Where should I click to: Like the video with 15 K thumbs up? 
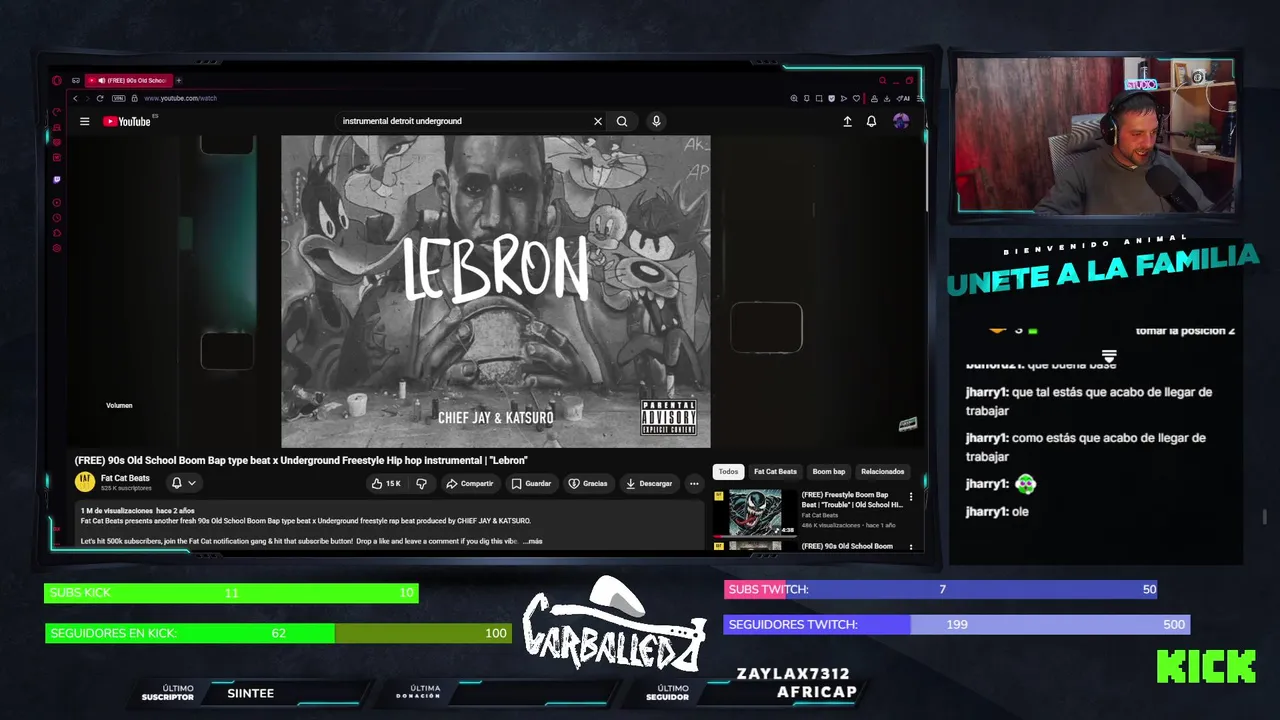(386, 483)
